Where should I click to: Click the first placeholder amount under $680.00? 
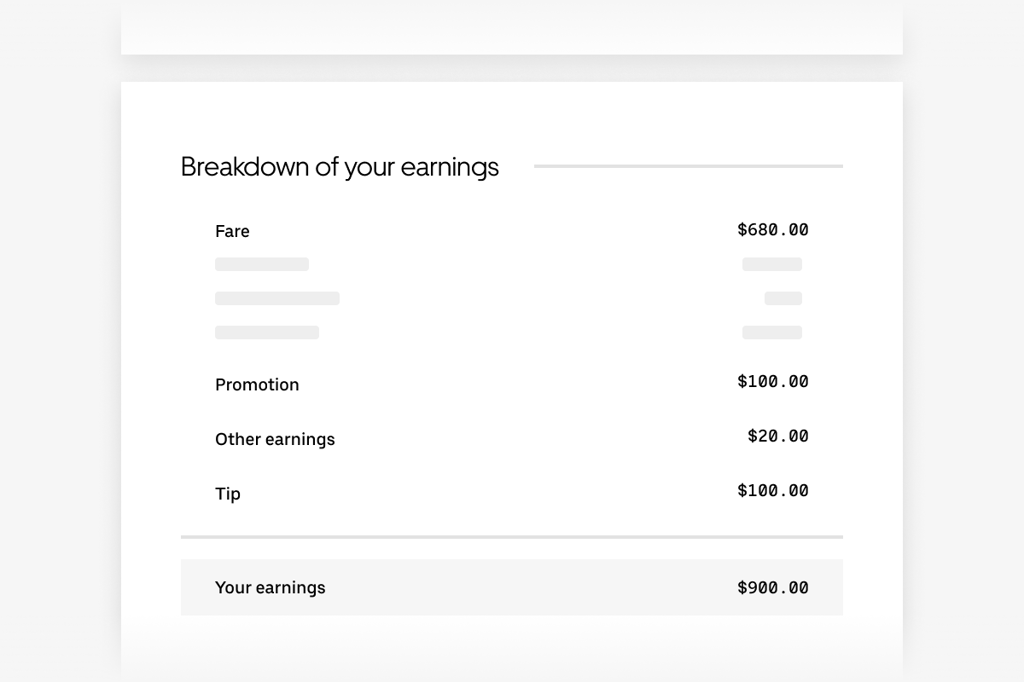[772, 264]
